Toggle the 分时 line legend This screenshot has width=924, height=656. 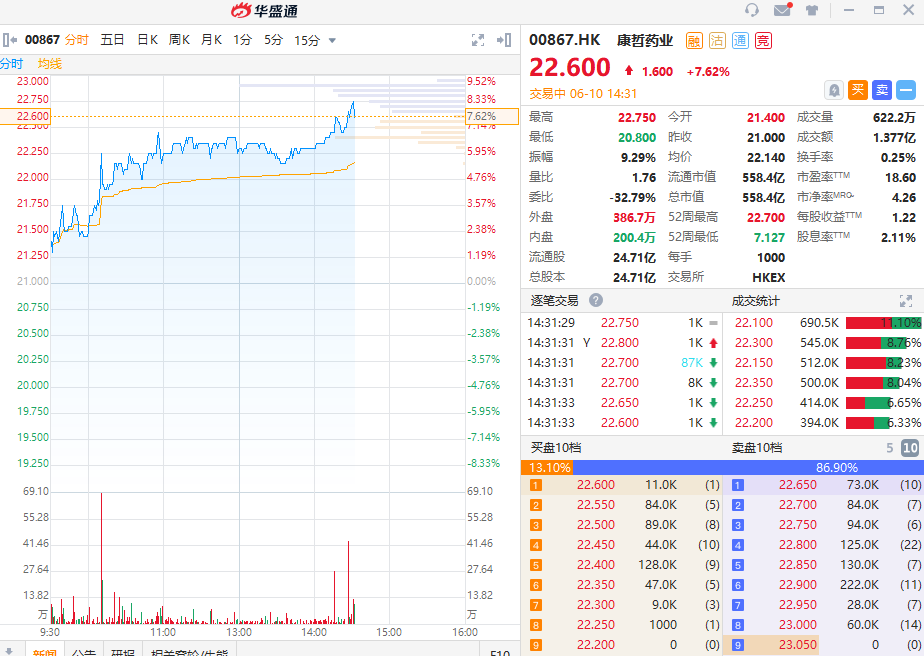11,64
